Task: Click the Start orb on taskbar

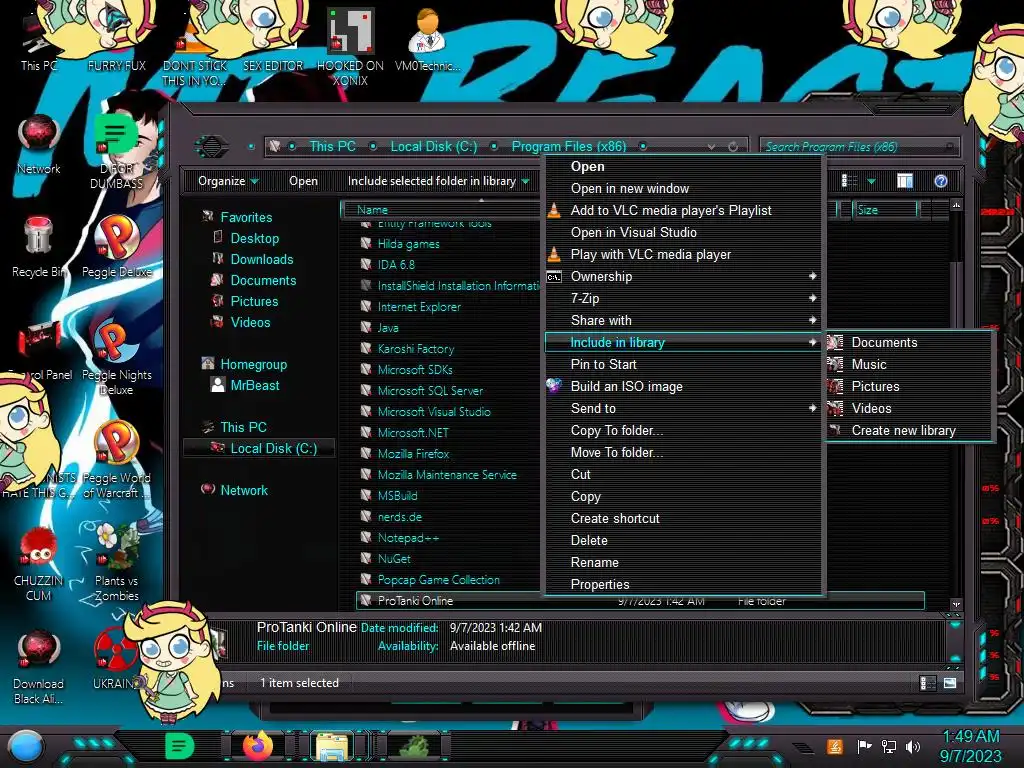Action: click(25, 747)
